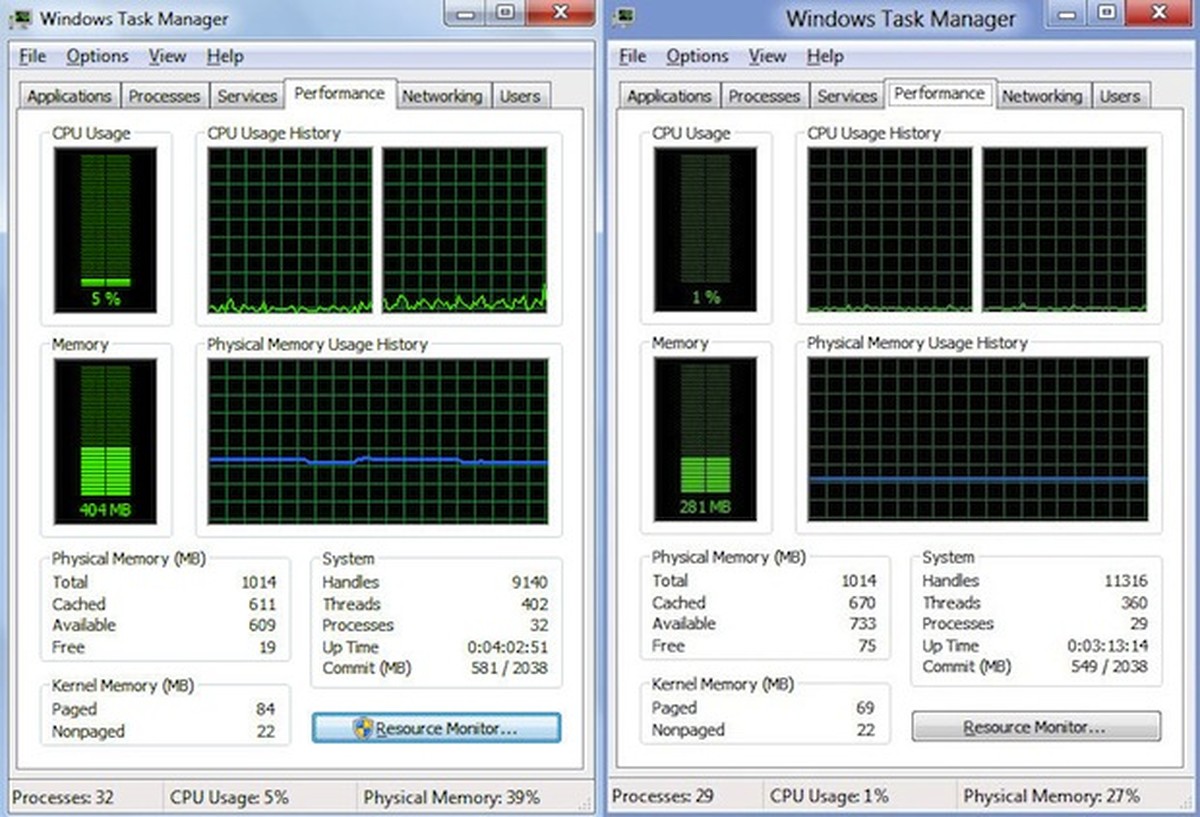1200x817 pixels.
Task: Click the shield icon on left Resource Monitor
Action: 364,728
